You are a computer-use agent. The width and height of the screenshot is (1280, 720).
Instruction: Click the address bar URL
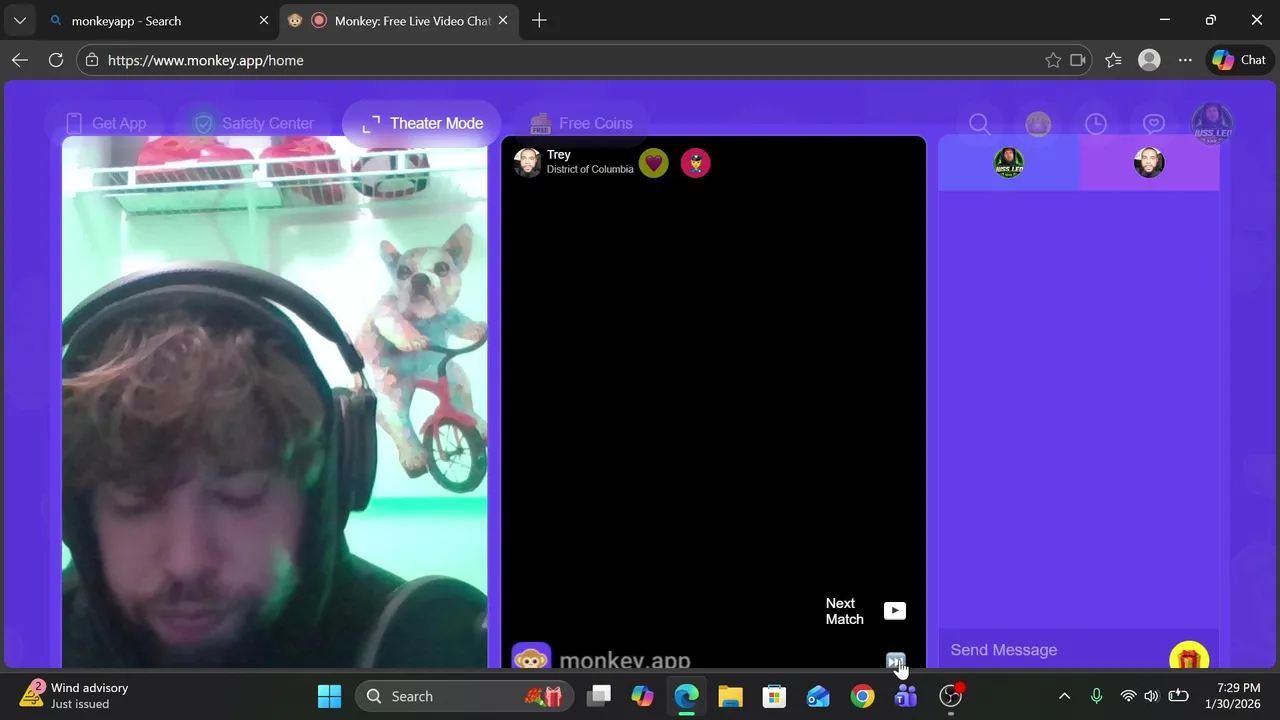click(206, 60)
